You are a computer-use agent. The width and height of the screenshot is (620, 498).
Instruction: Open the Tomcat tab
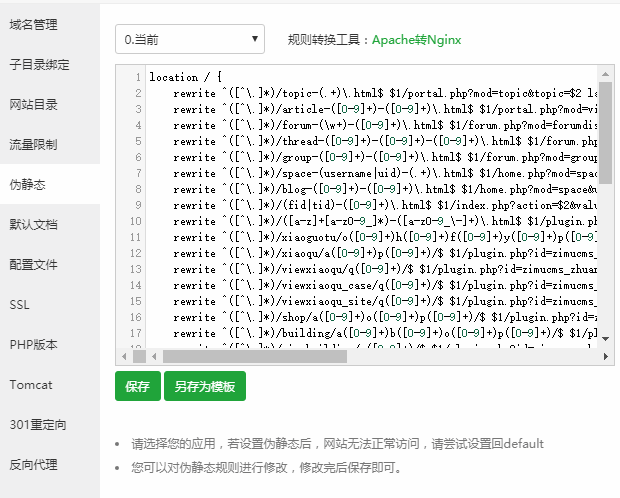point(50,384)
